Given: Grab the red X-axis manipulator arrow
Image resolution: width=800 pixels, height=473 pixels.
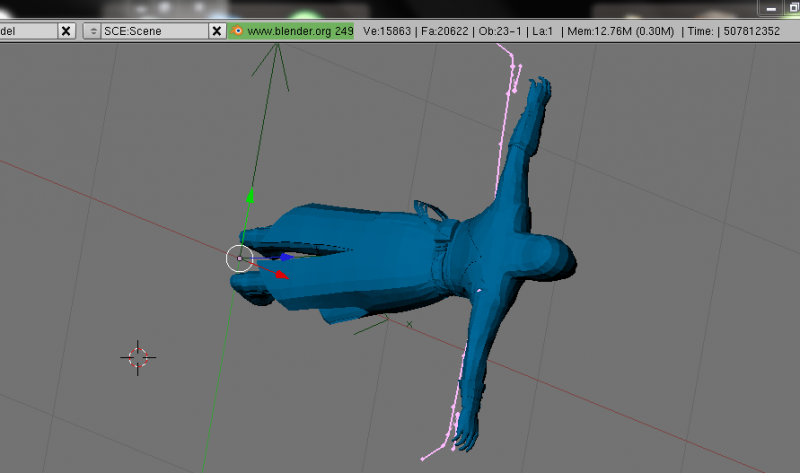Looking at the screenshot, I should [282, 273].
